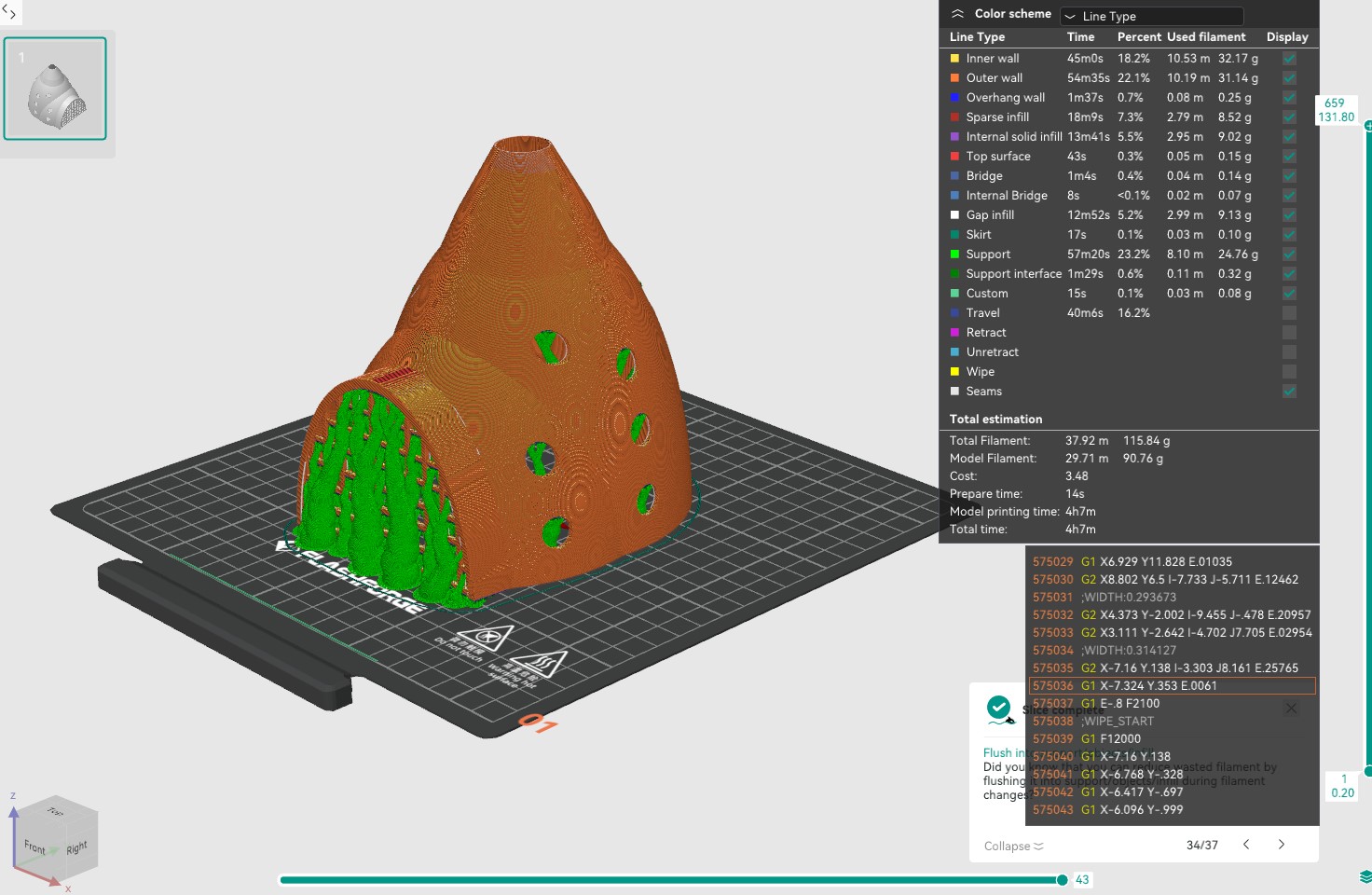Click the Slice complete checkmark icon
This screenshot has width=1372, height=895.
999,709
